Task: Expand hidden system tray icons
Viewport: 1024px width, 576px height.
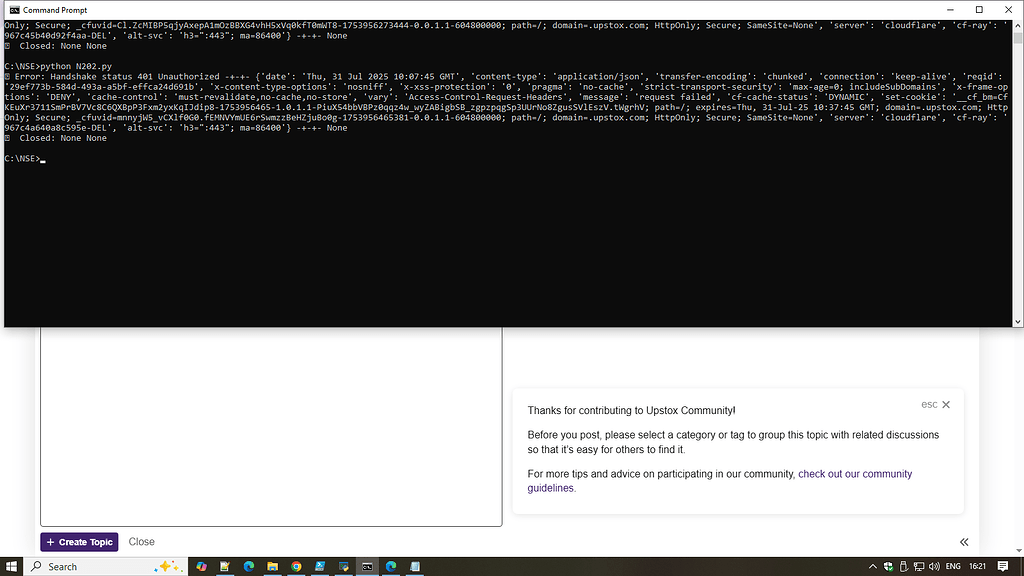Action: 873,566
